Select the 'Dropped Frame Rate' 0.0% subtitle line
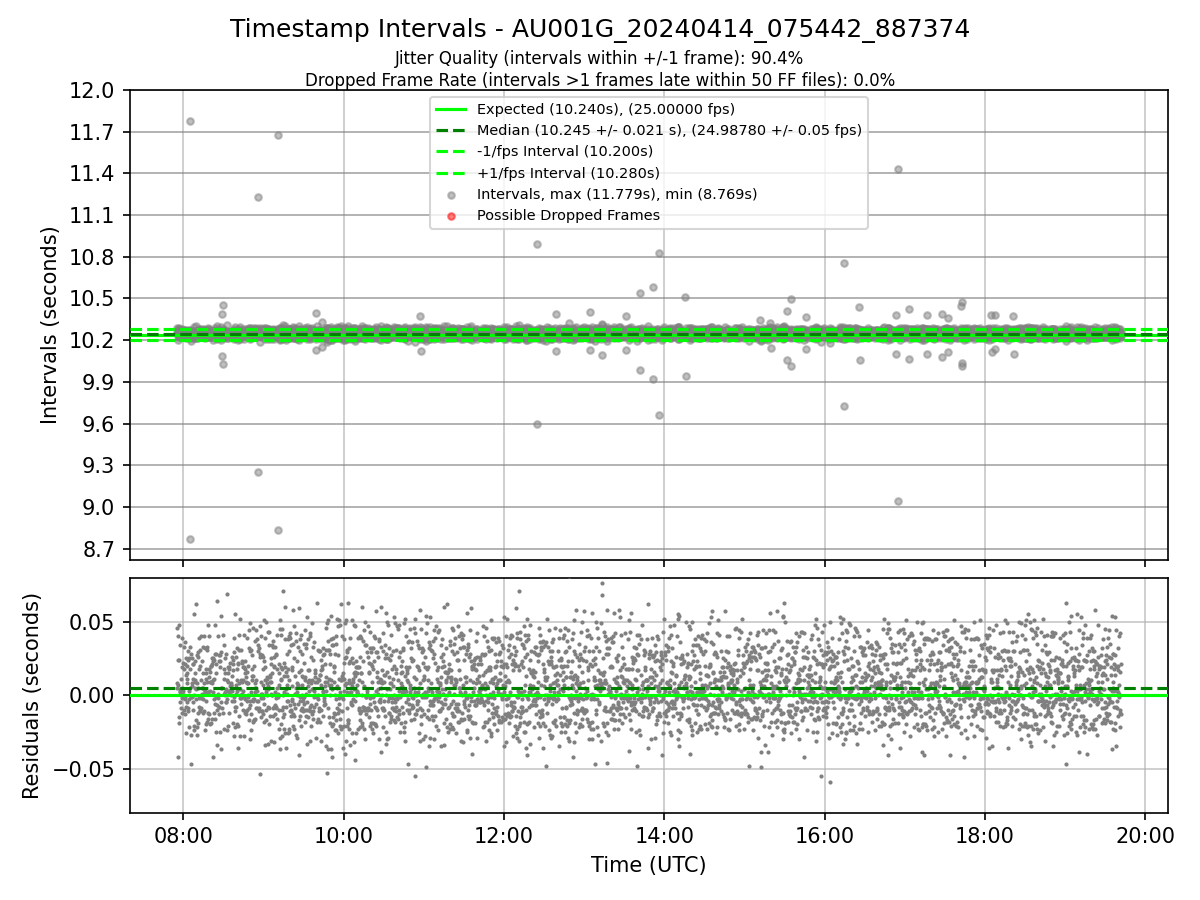This screenshot has width=1200, height=900. click(x=600, y=80)
